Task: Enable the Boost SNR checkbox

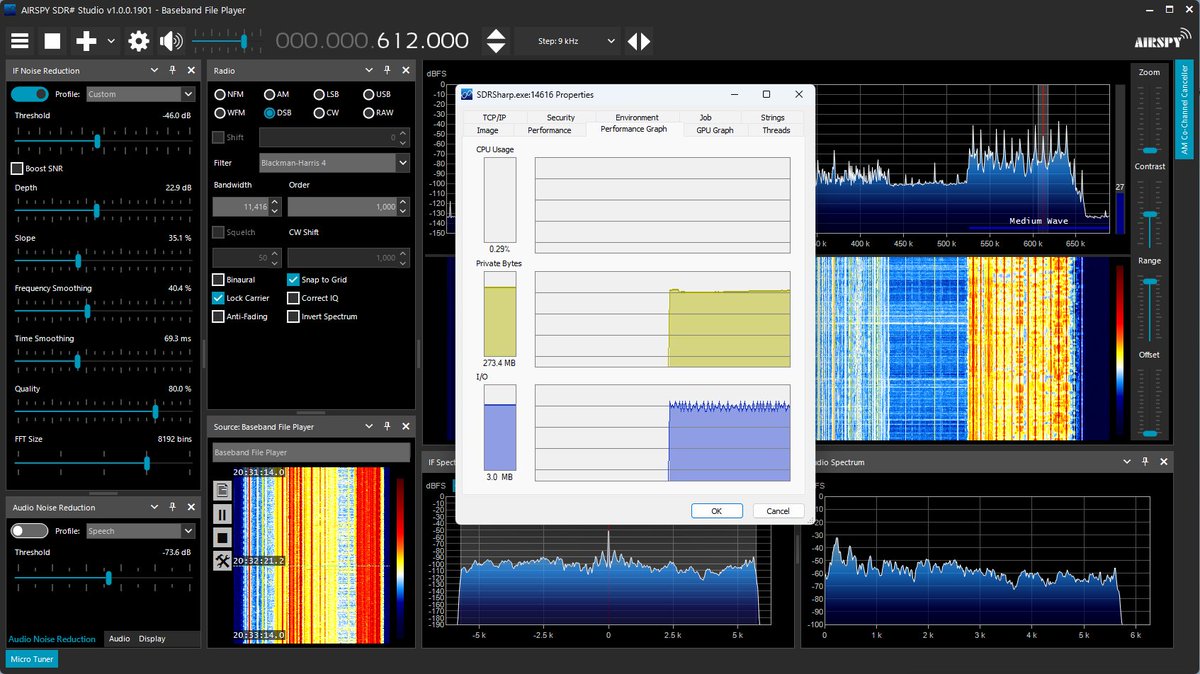Action: tap(16, 168)
